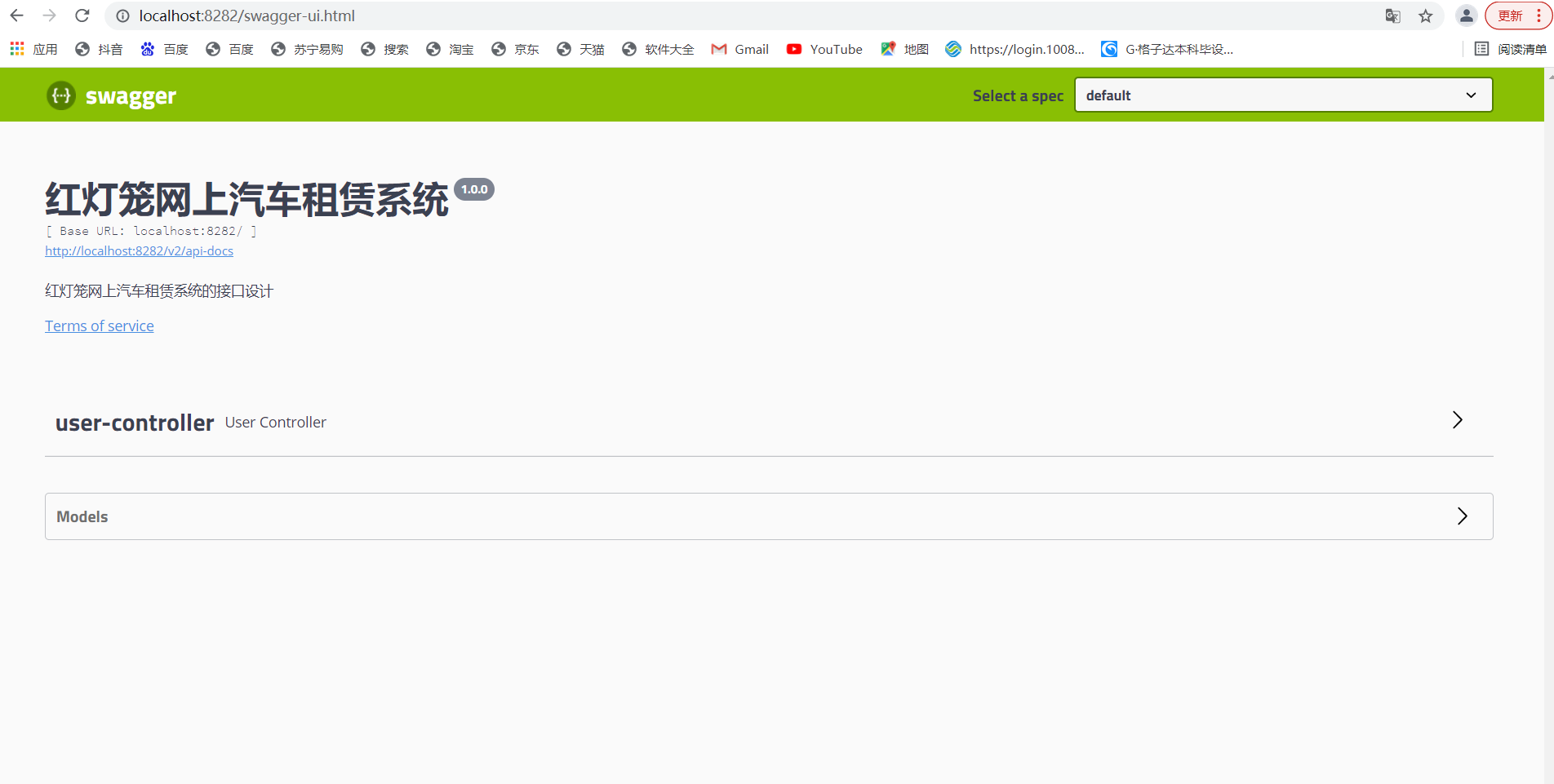Open the 京东 bookmark
1554x784 pixels.
coord(514,49)
